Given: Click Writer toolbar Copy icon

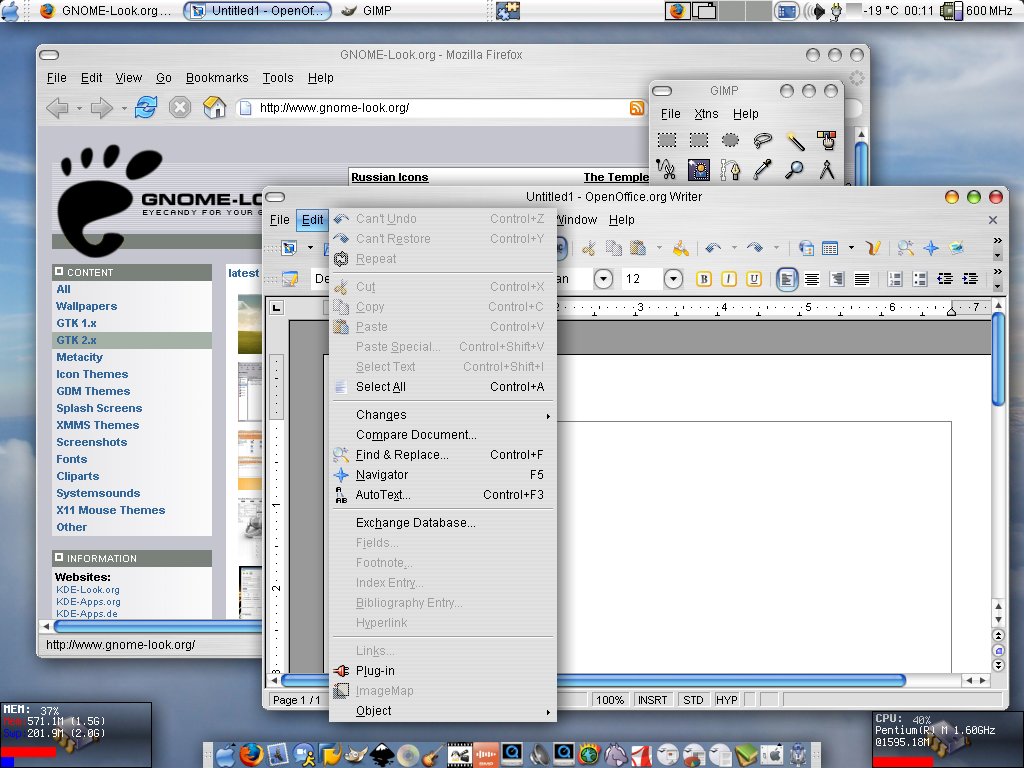Looking at the screenshot, I should (613, 248).
